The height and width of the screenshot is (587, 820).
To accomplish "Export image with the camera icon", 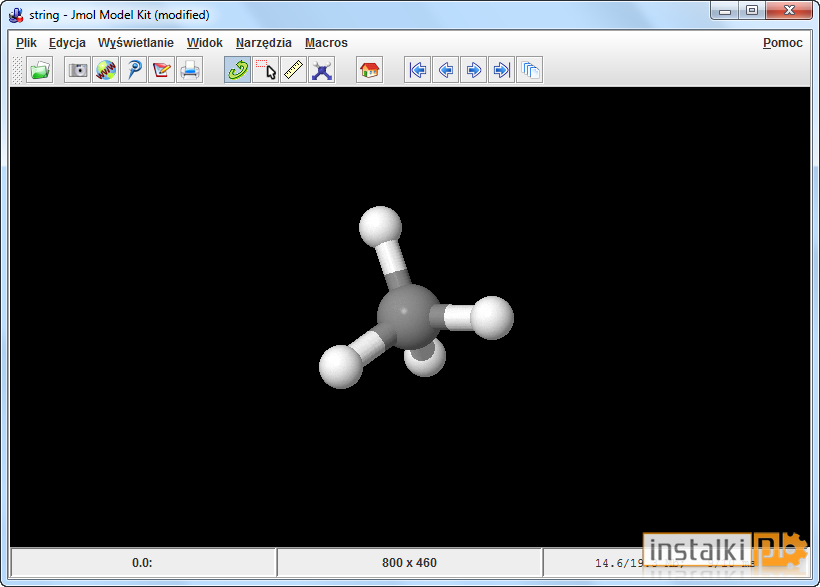I will tap(77, 70).
